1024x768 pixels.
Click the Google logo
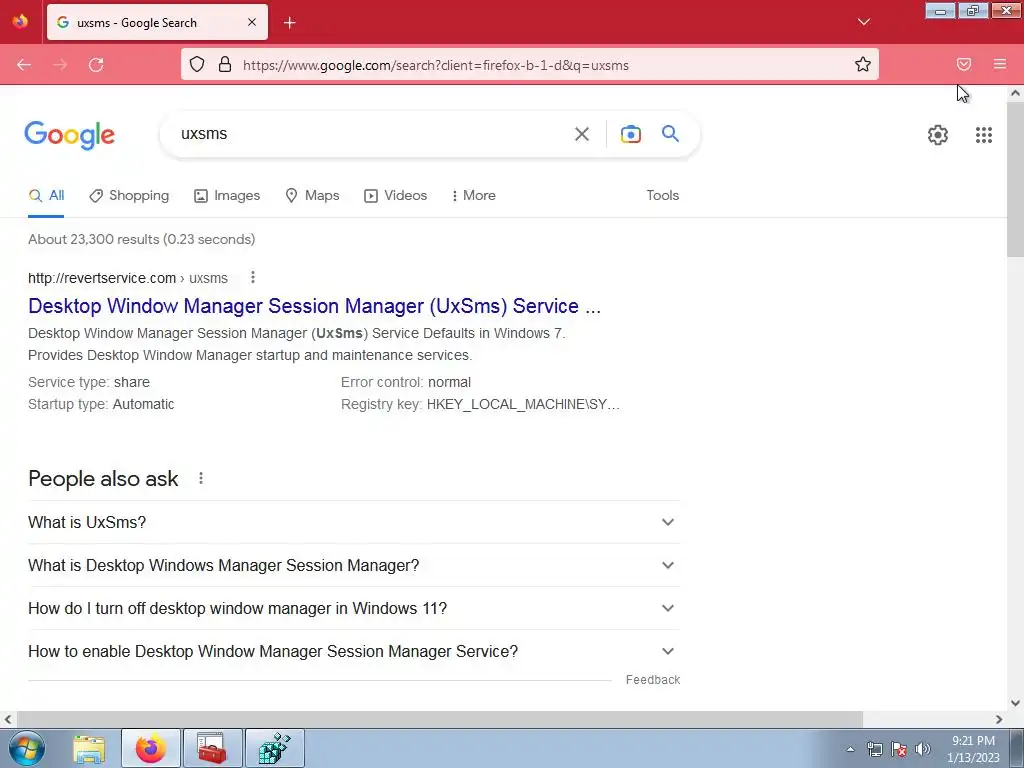point(70,135)
